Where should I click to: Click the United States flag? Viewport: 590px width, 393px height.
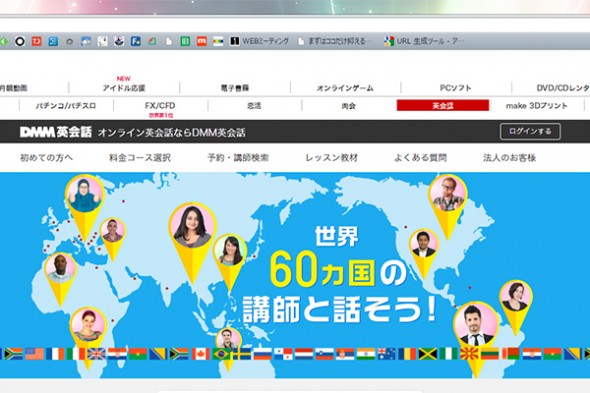(x=35, y=354)
